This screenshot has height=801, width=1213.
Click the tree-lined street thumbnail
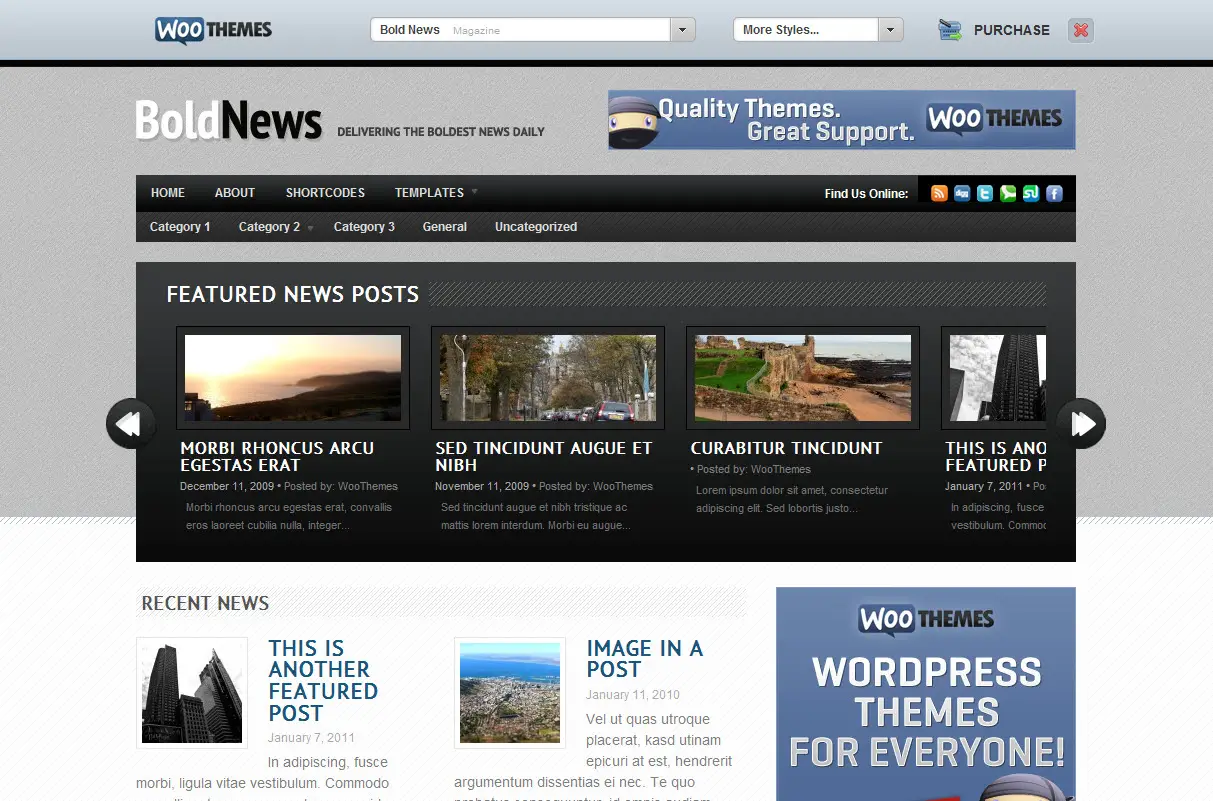pos(548,378)
